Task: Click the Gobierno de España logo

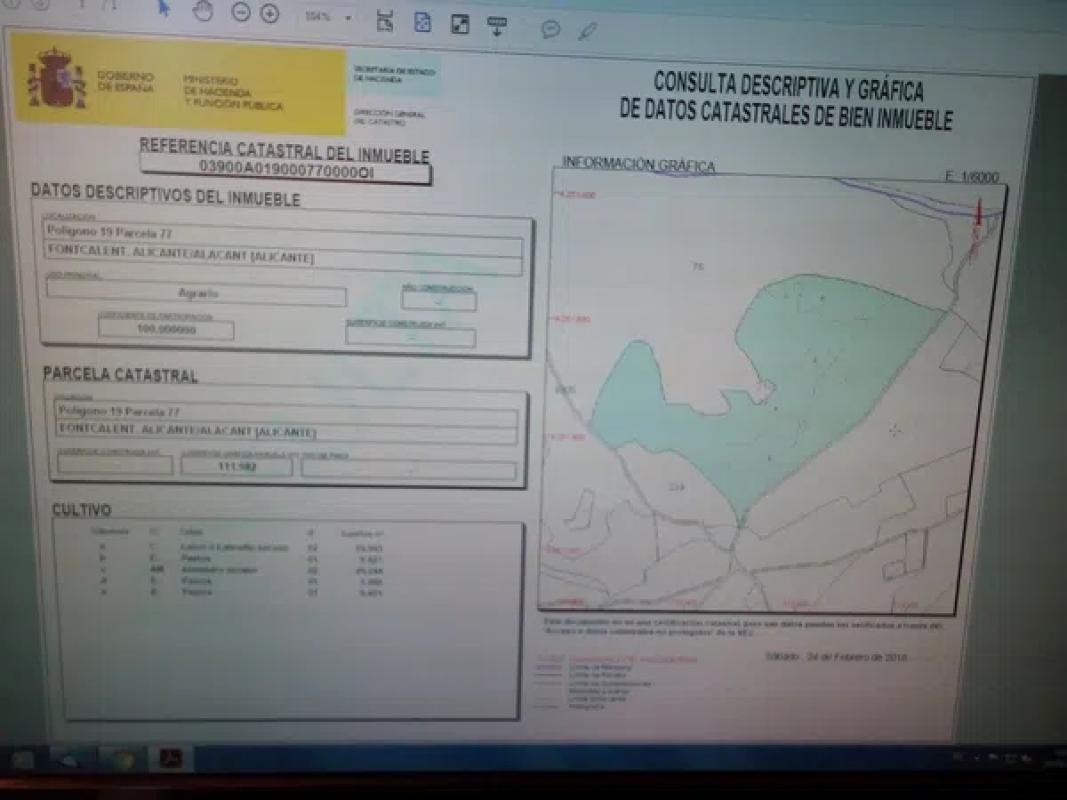Action: point(57,80)
